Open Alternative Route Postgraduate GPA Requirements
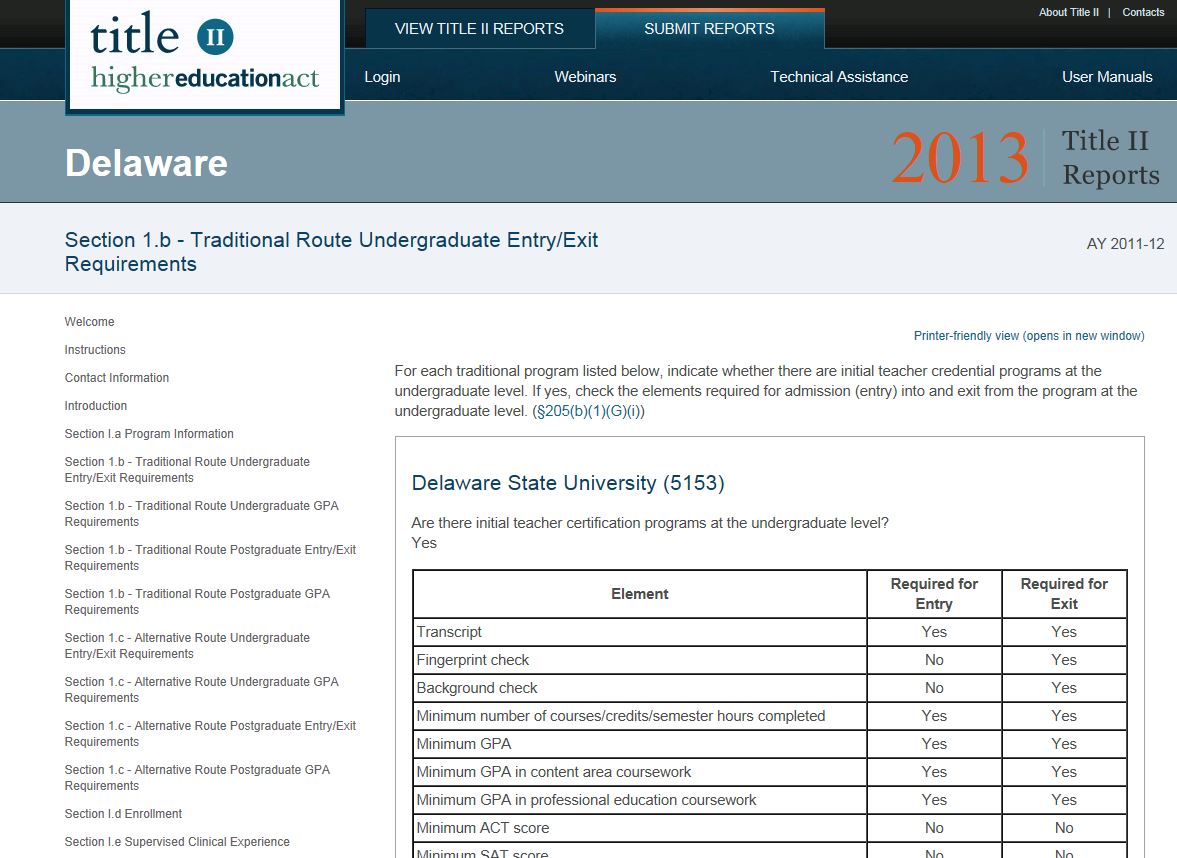 (197, 777)
